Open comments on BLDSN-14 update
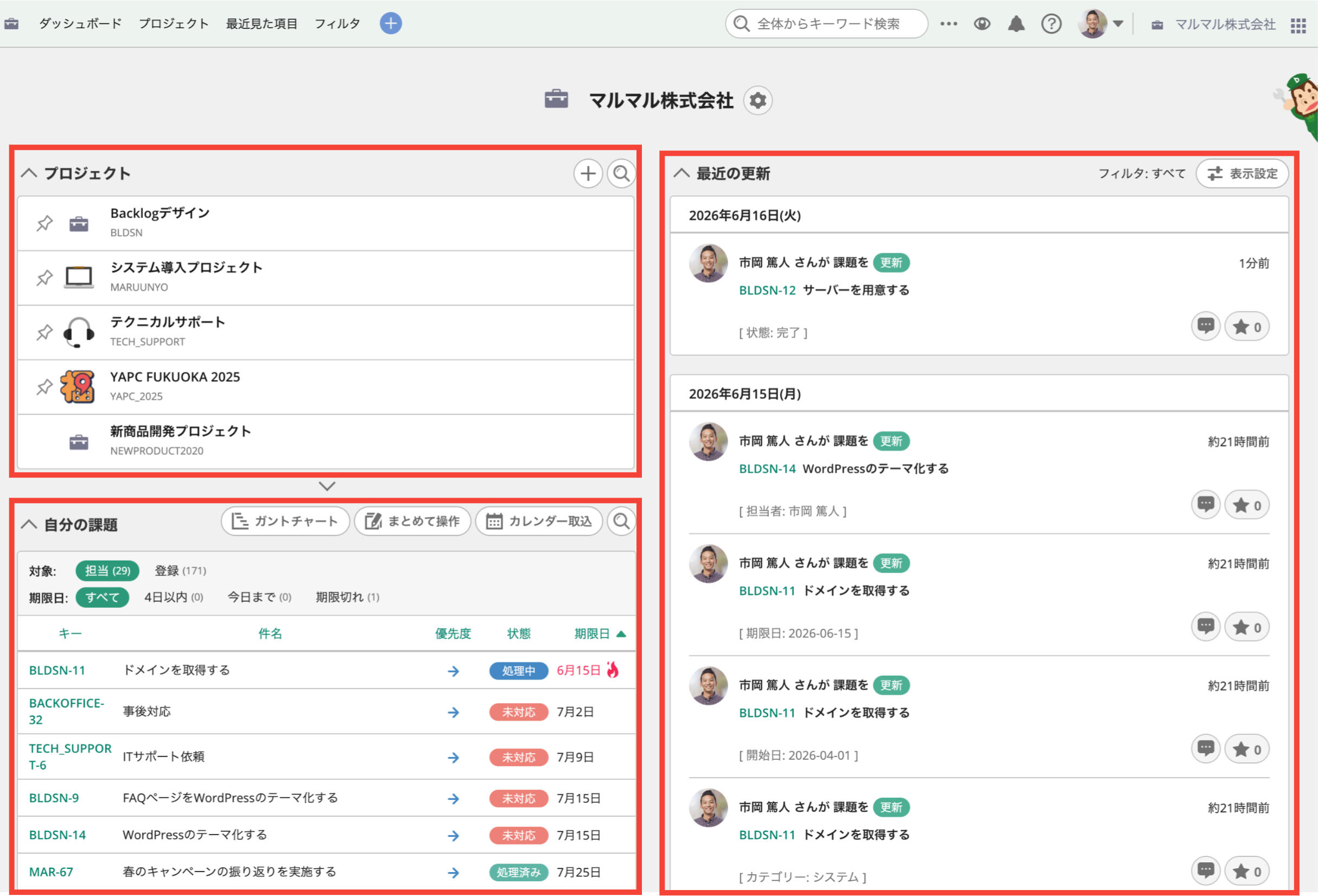The width and height of the screenshot is (1318, 896). point(1205,505)
